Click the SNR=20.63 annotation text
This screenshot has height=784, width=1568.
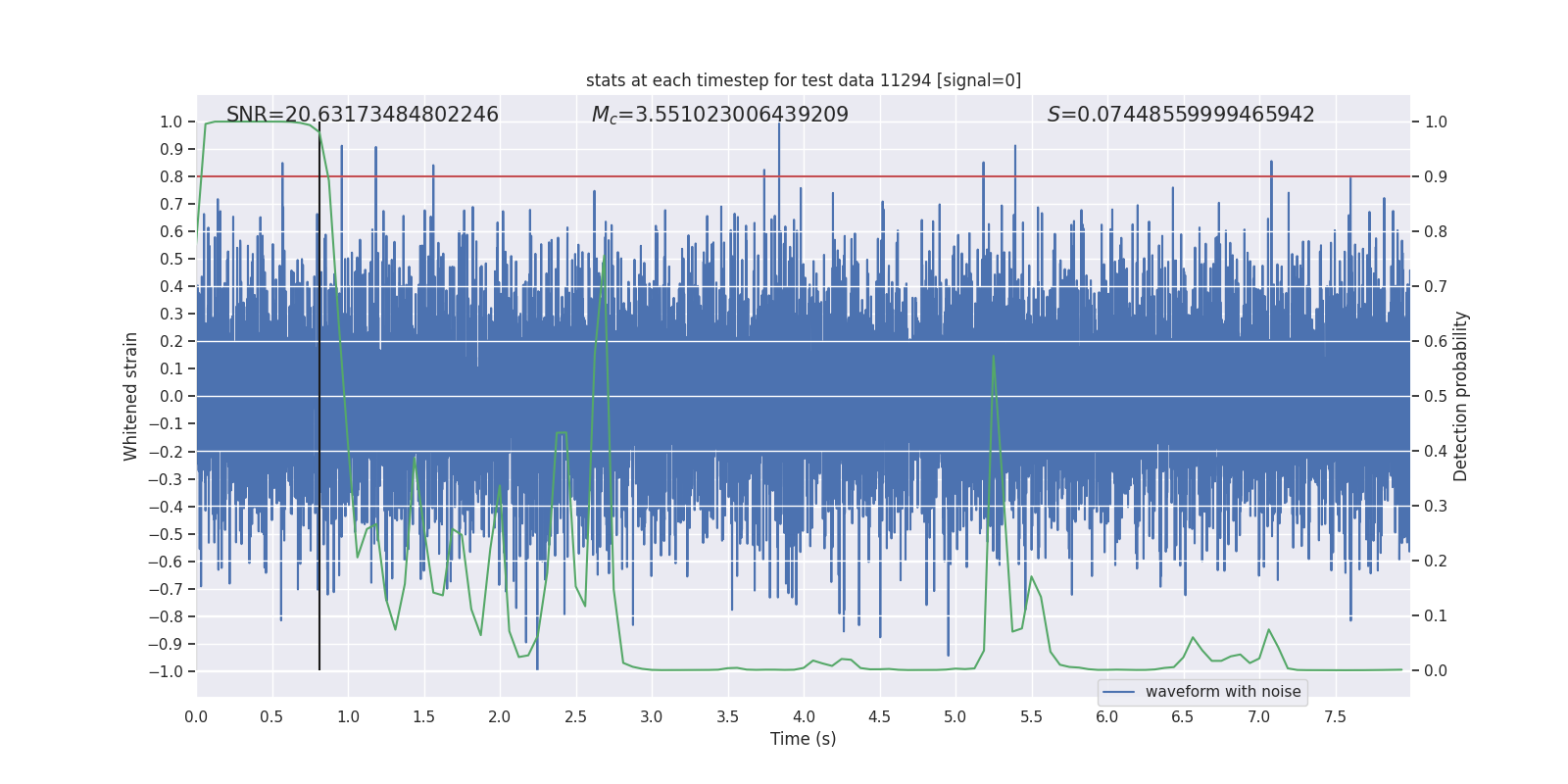363,115
